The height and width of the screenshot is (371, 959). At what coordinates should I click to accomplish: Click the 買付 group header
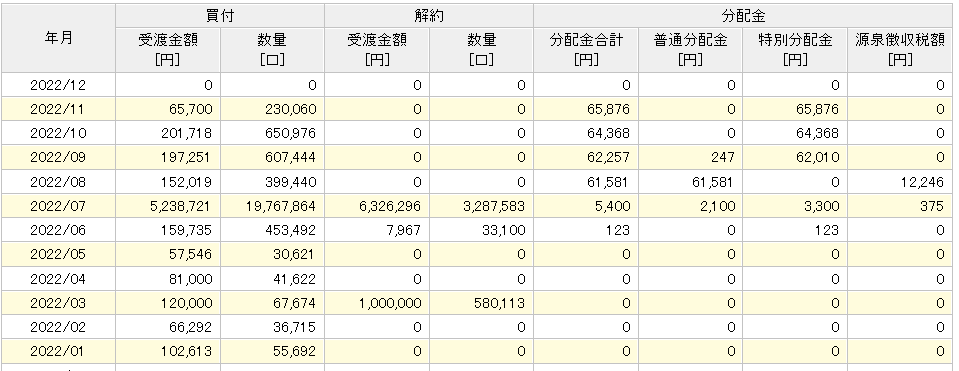pos(220,16)
